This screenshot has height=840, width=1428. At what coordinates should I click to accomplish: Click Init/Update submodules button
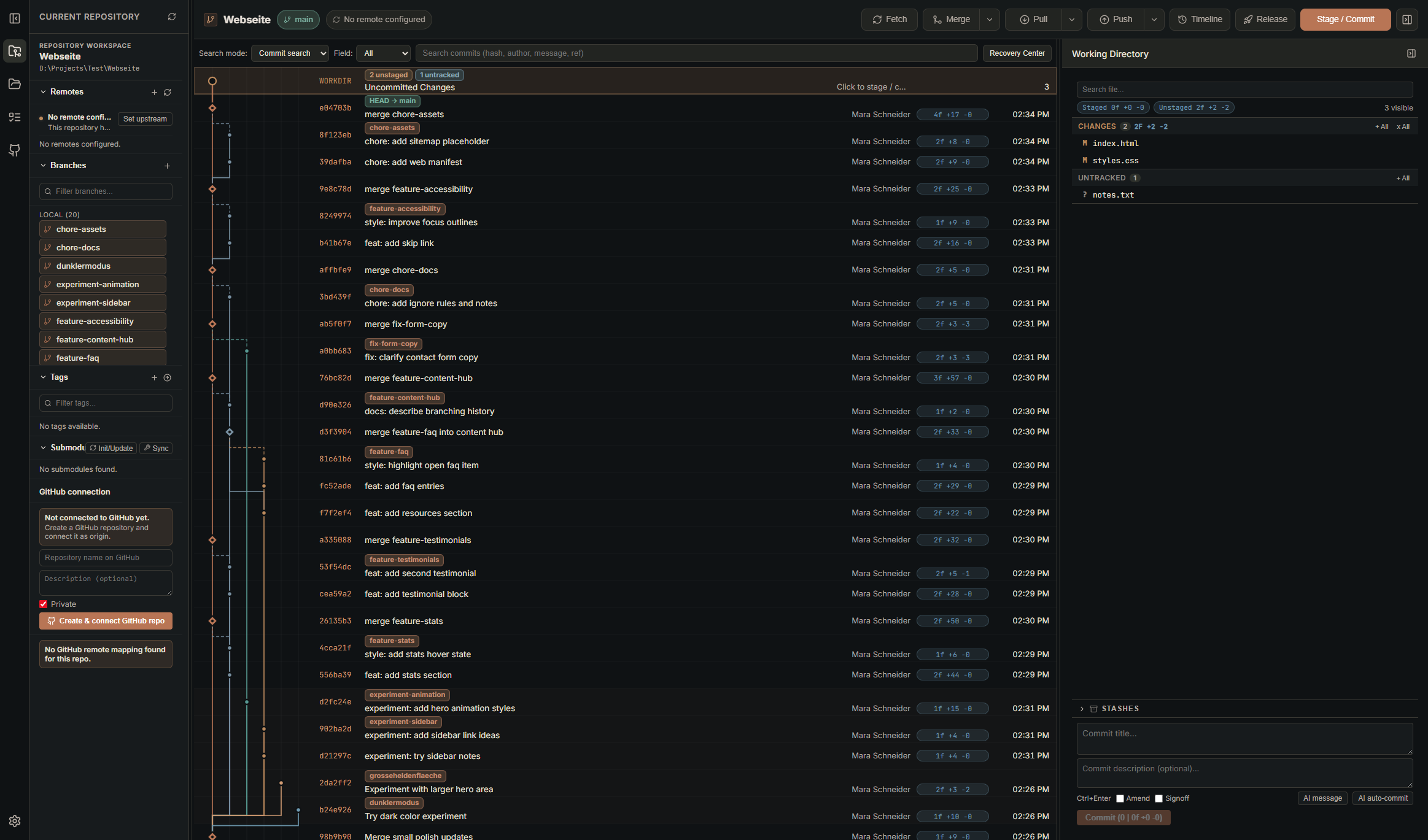coord(111,449)
